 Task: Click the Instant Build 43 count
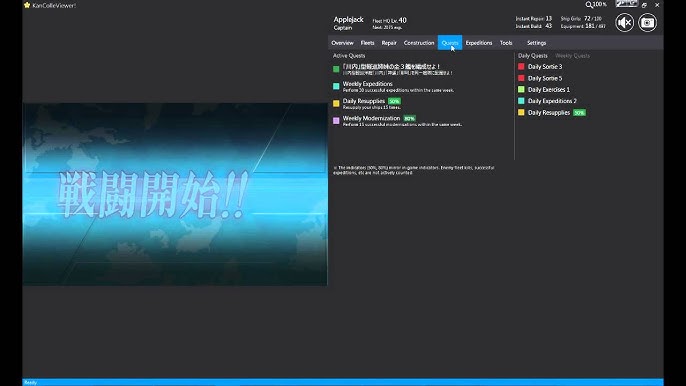click(533, 26)
